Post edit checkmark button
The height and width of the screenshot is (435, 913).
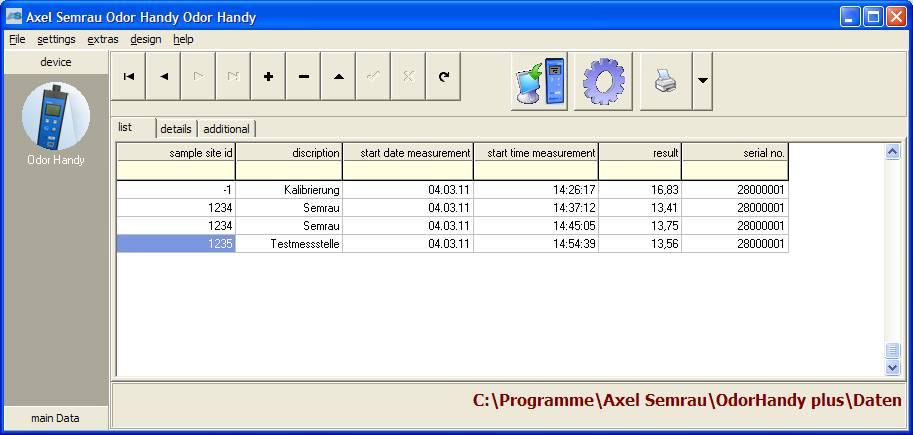(373, 76)
